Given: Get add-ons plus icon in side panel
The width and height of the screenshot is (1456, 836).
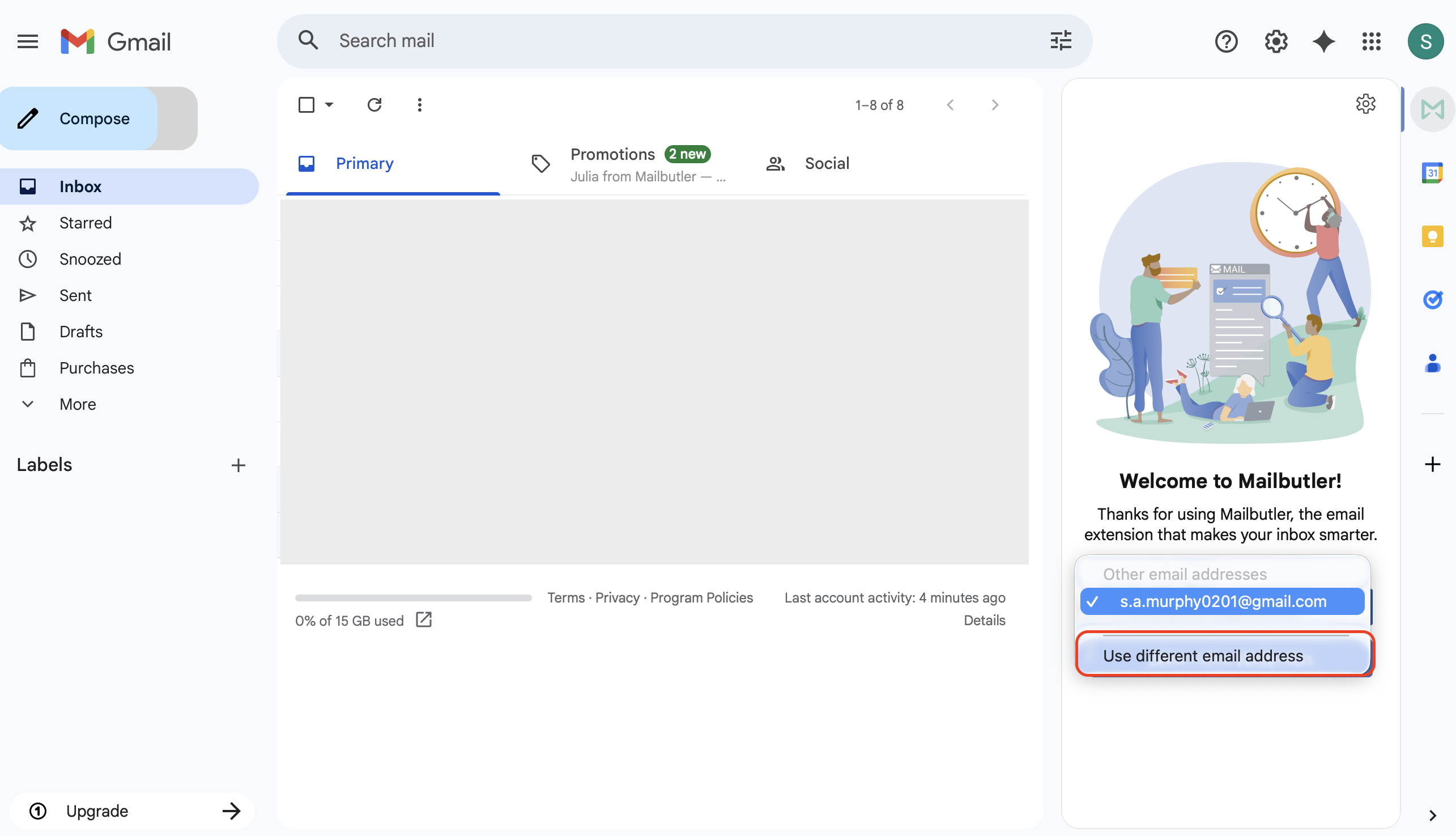Looking at the screenshot, I should pos(1432,464).
